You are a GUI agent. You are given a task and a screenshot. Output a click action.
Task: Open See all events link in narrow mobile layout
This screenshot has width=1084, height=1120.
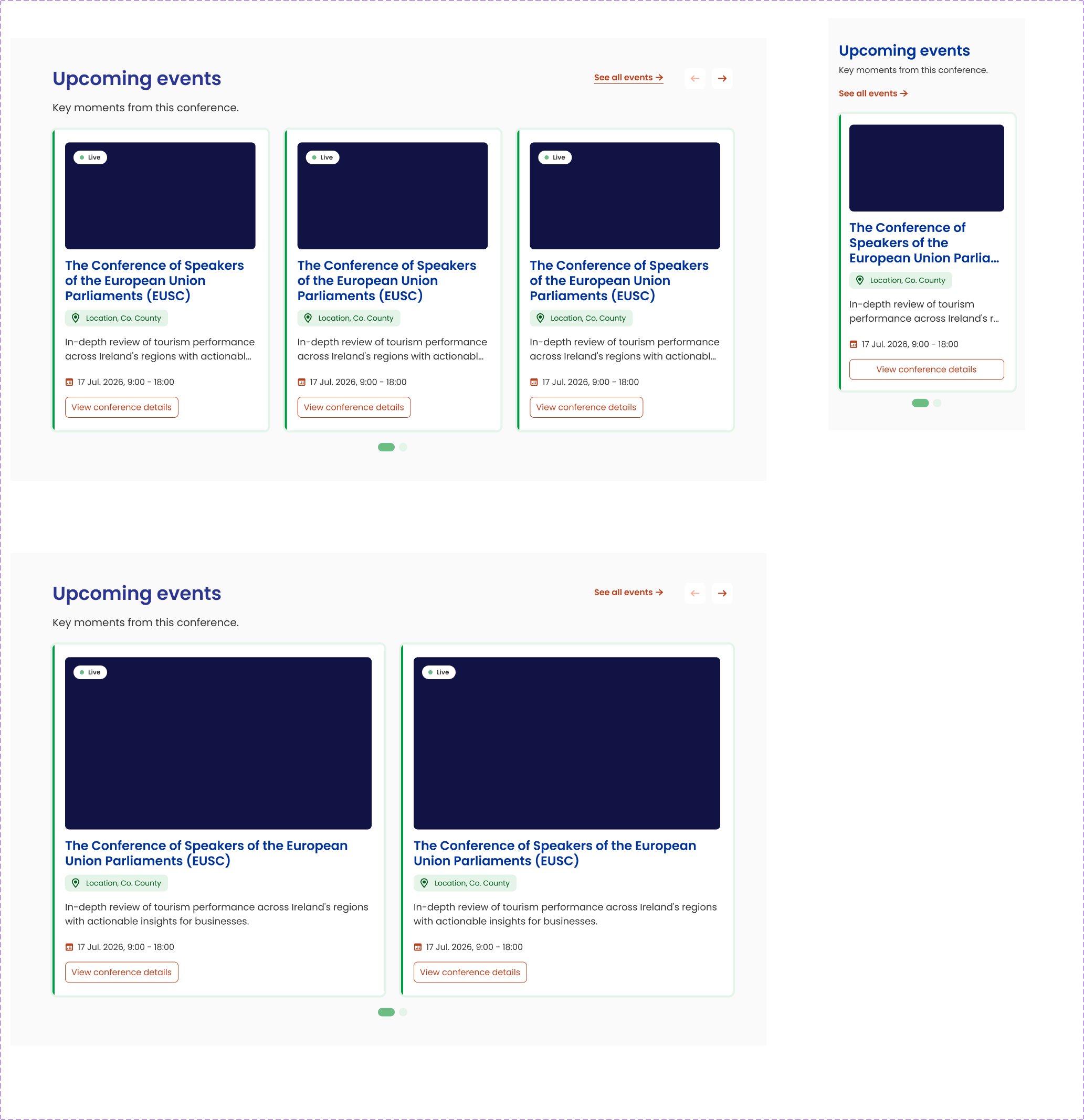pos(873,94)
